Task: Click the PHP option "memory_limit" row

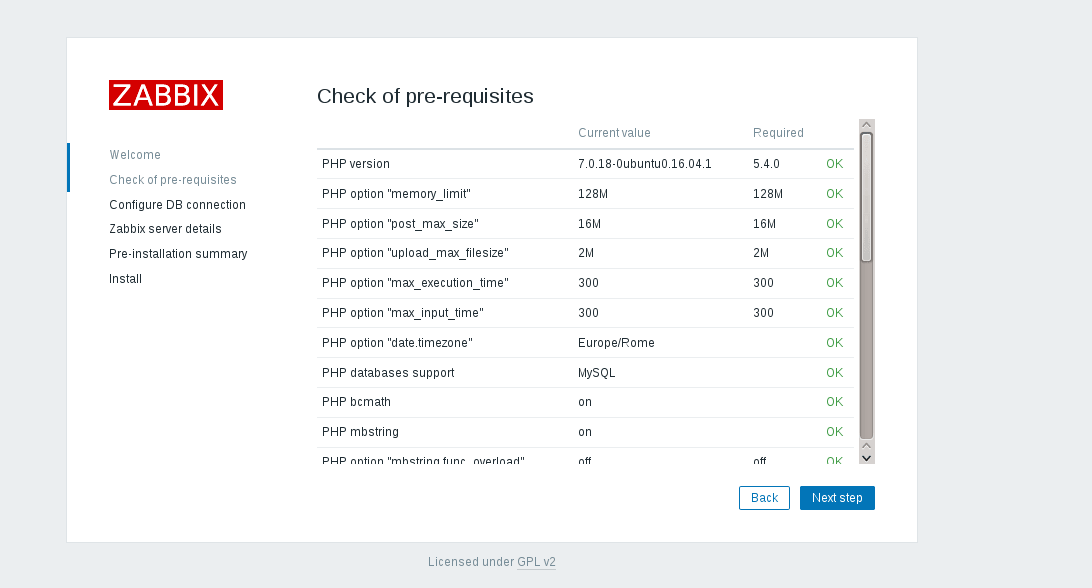Action: (396, 194)
